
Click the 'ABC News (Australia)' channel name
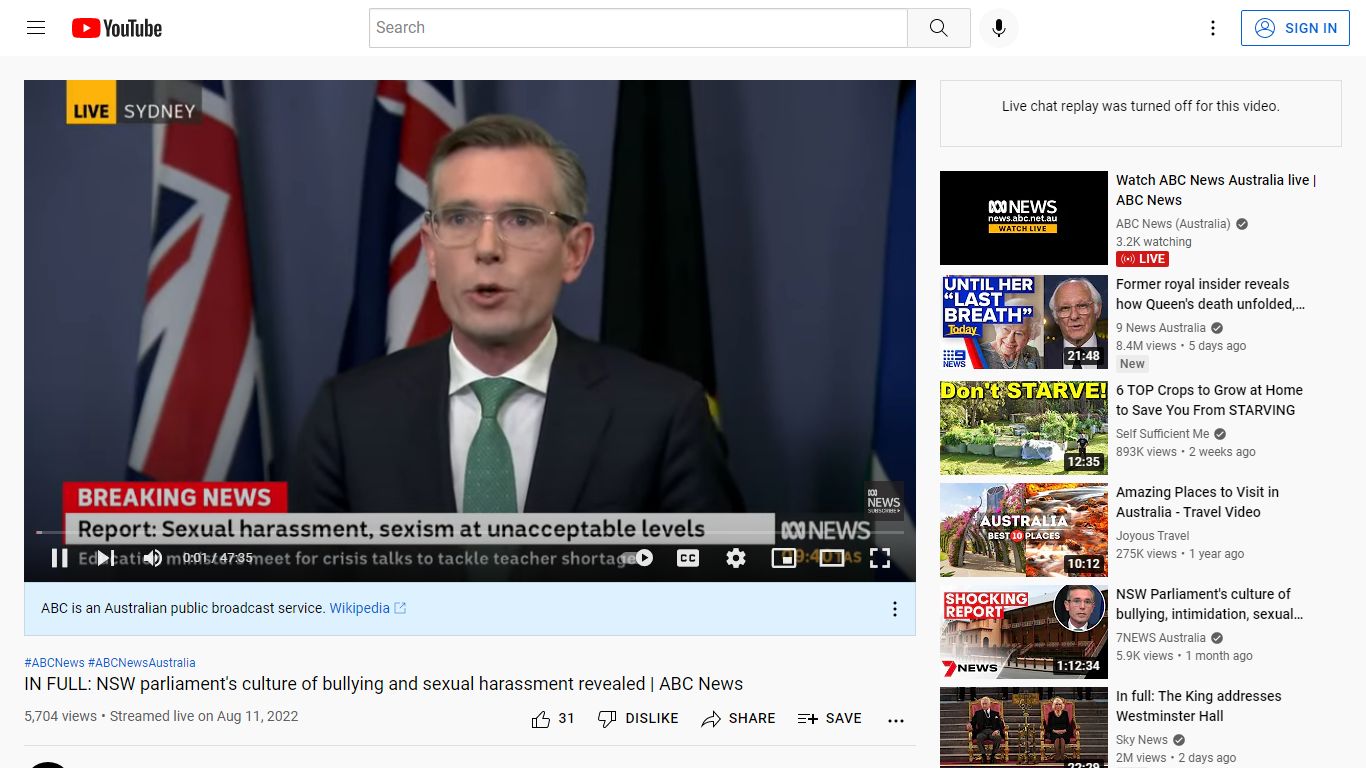[x=1173, y=224]
